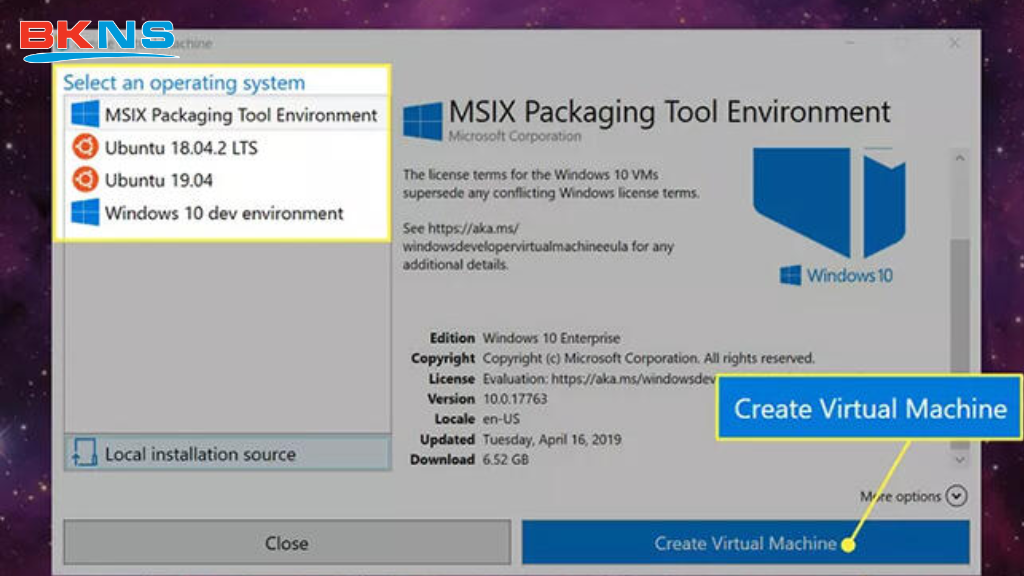Expand More options

coord(899,496)
